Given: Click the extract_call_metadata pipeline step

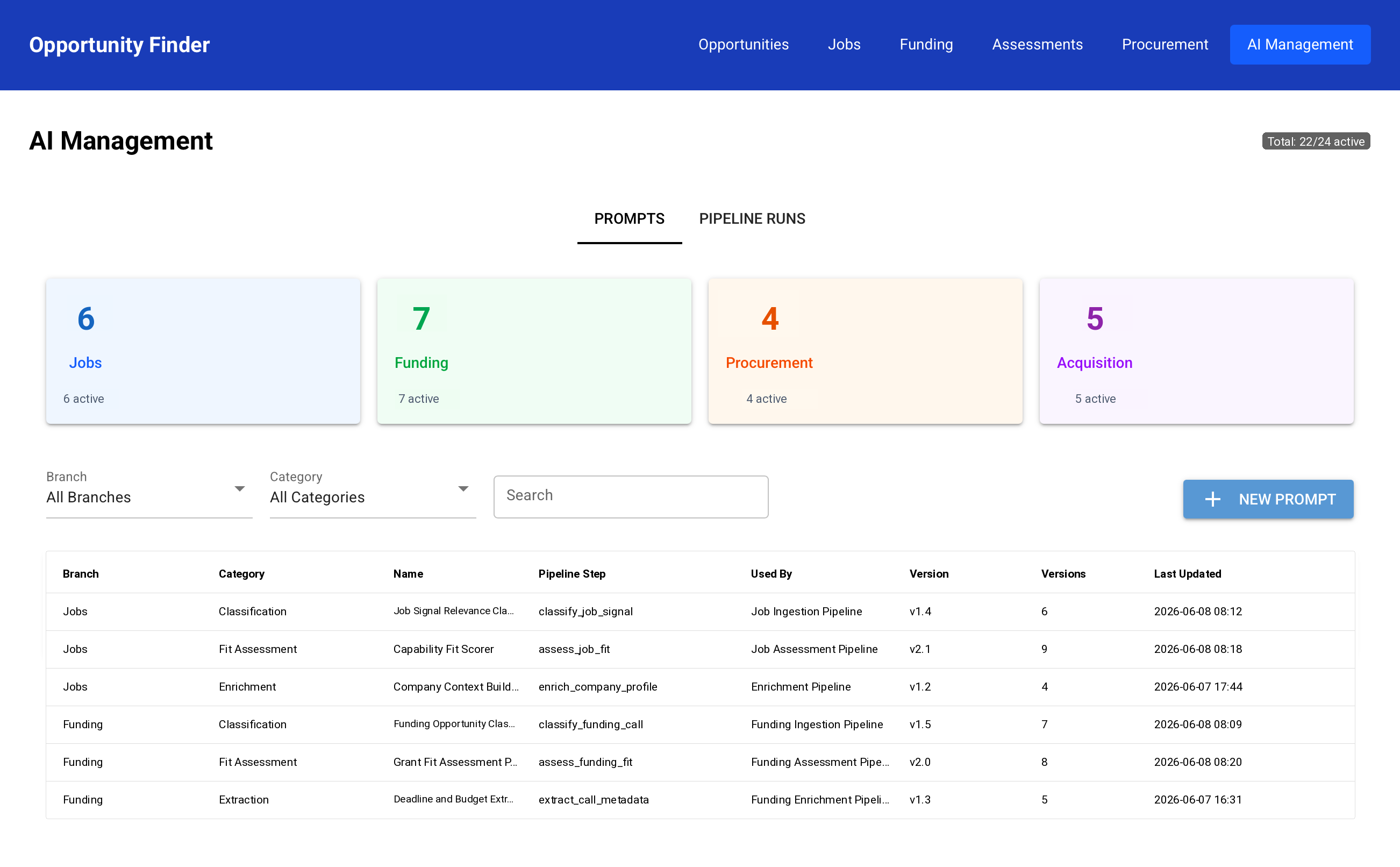Looking at the screenshot, I should tap(593, 800).
